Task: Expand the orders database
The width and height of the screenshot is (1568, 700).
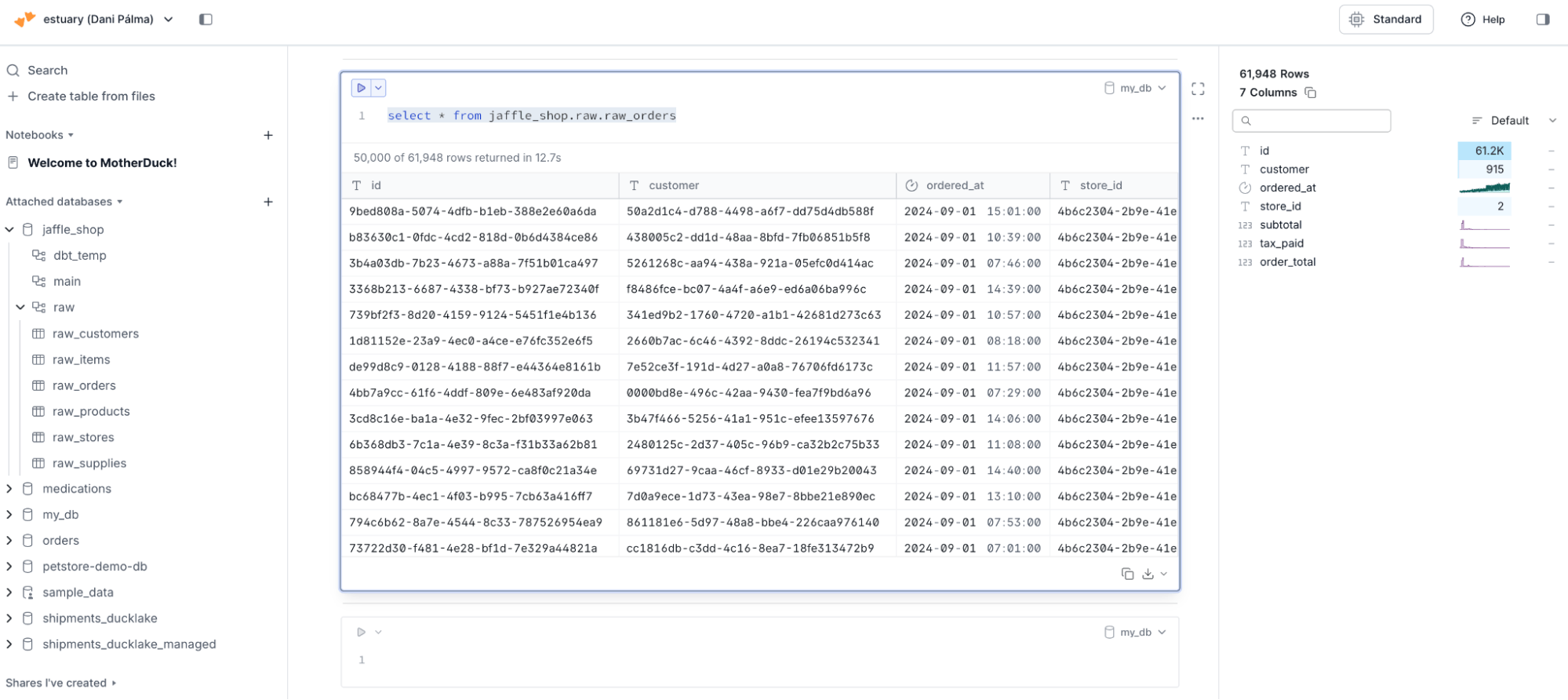Action: 9,540
